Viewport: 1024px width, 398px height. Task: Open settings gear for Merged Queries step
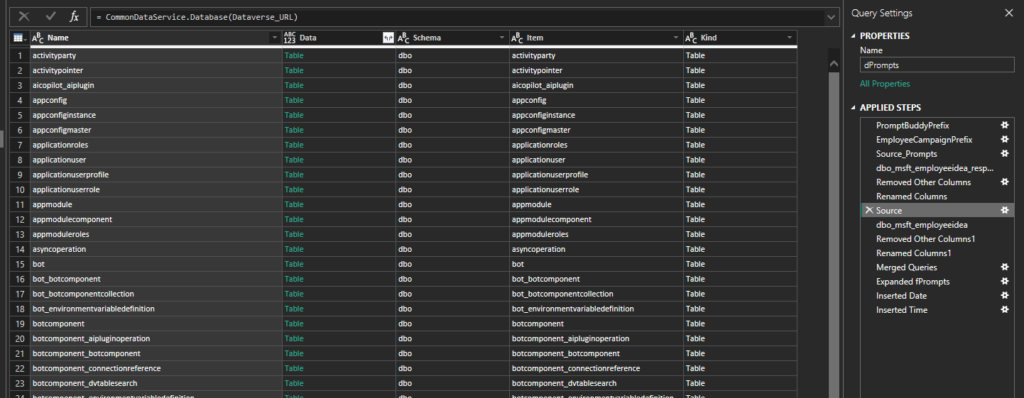point(1005,267)
